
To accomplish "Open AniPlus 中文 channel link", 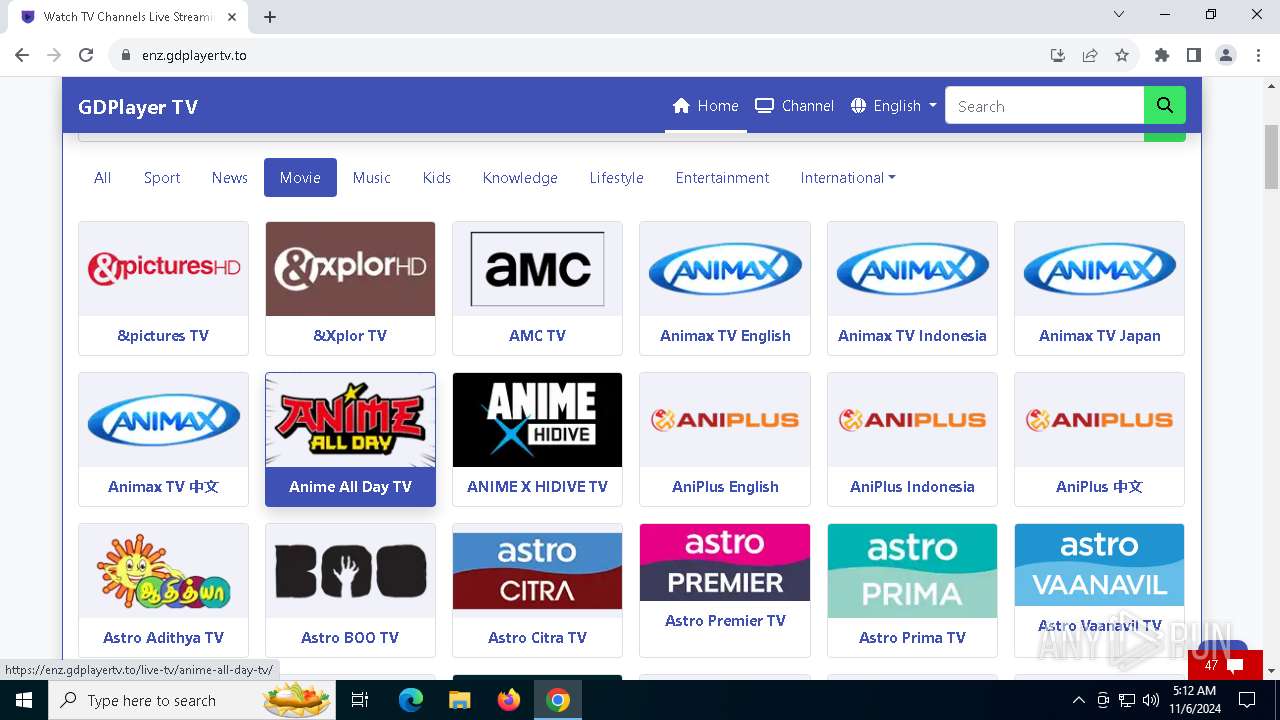I will point(1100,487).
